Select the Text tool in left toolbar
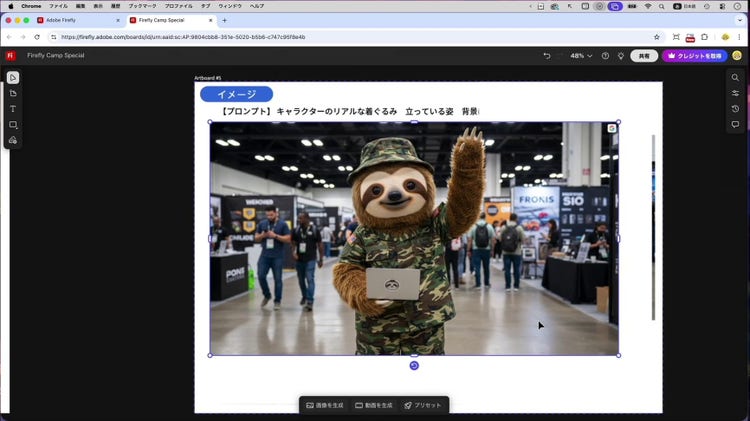 (13, 109)
